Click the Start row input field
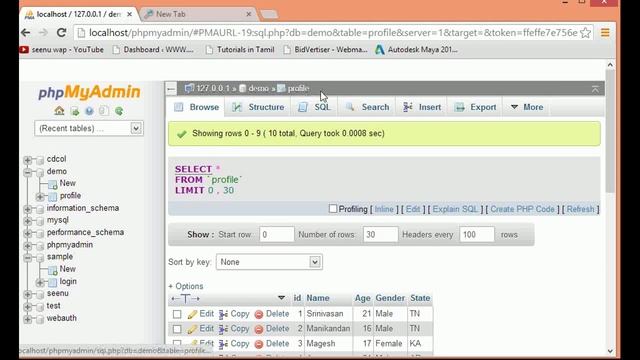This screenshot has width=640, height=360. (276, 234)
